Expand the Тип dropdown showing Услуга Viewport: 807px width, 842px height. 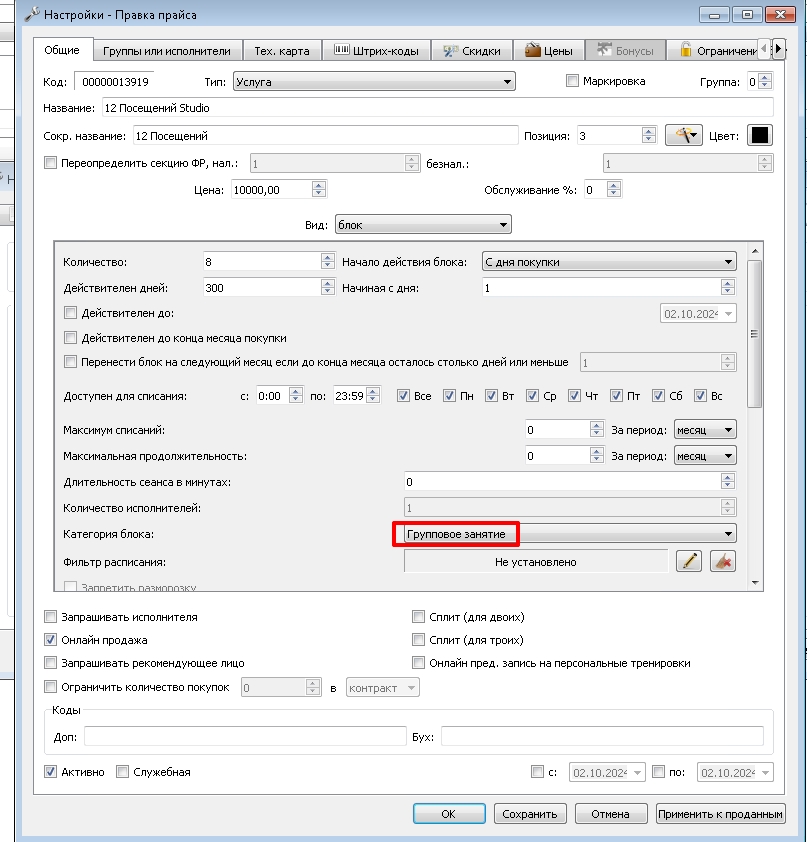pos(374,82)
